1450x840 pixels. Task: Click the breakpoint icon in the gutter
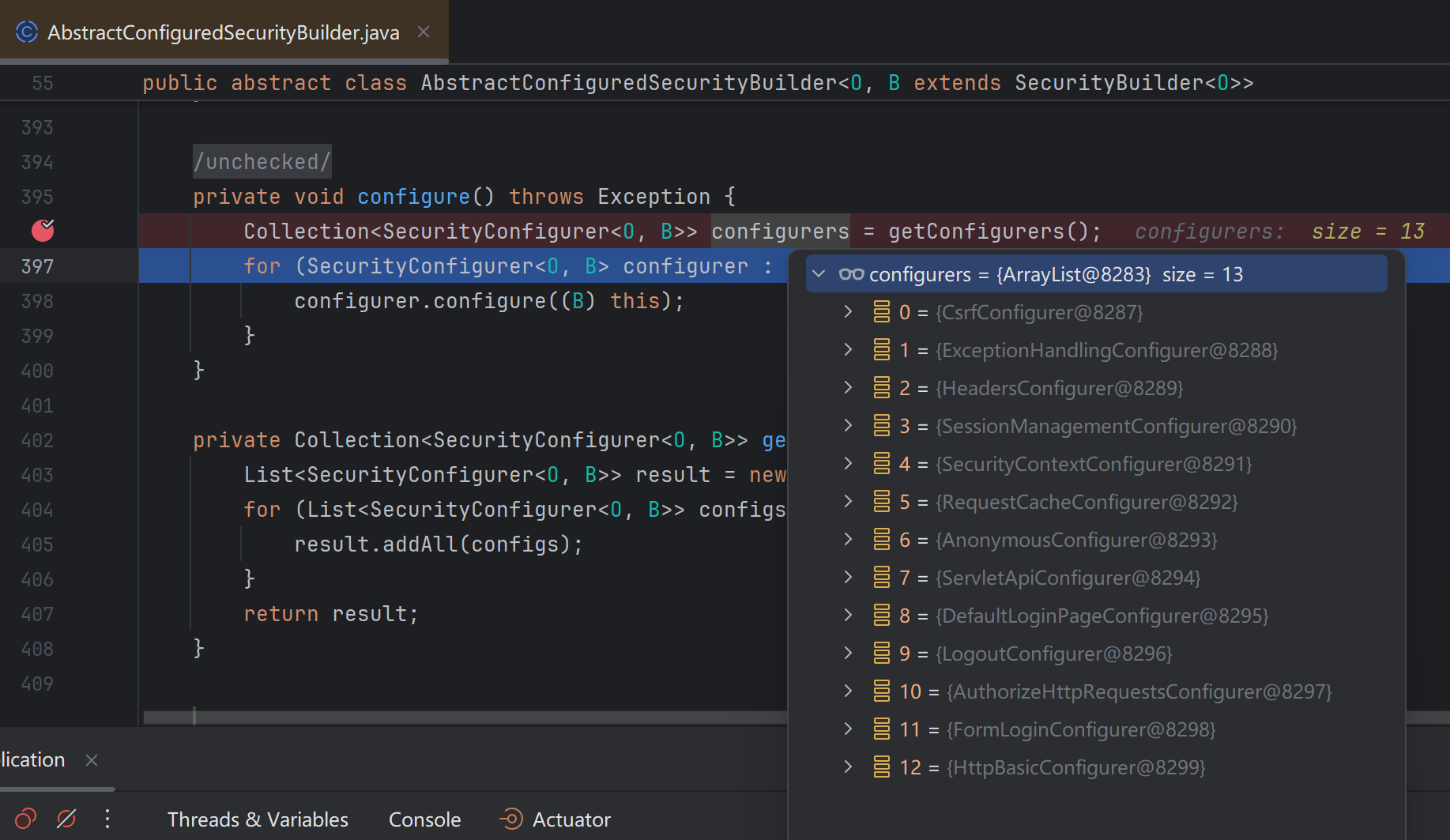click(43, 230)
